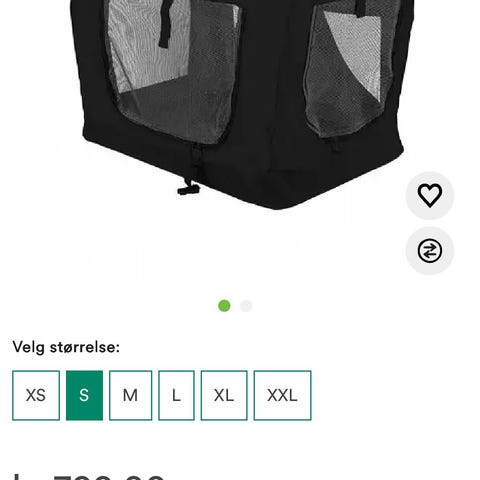Viewport: 480px width, 480px height.
Task: Go to first image via green dot
Action: click(x=224, y=306)
